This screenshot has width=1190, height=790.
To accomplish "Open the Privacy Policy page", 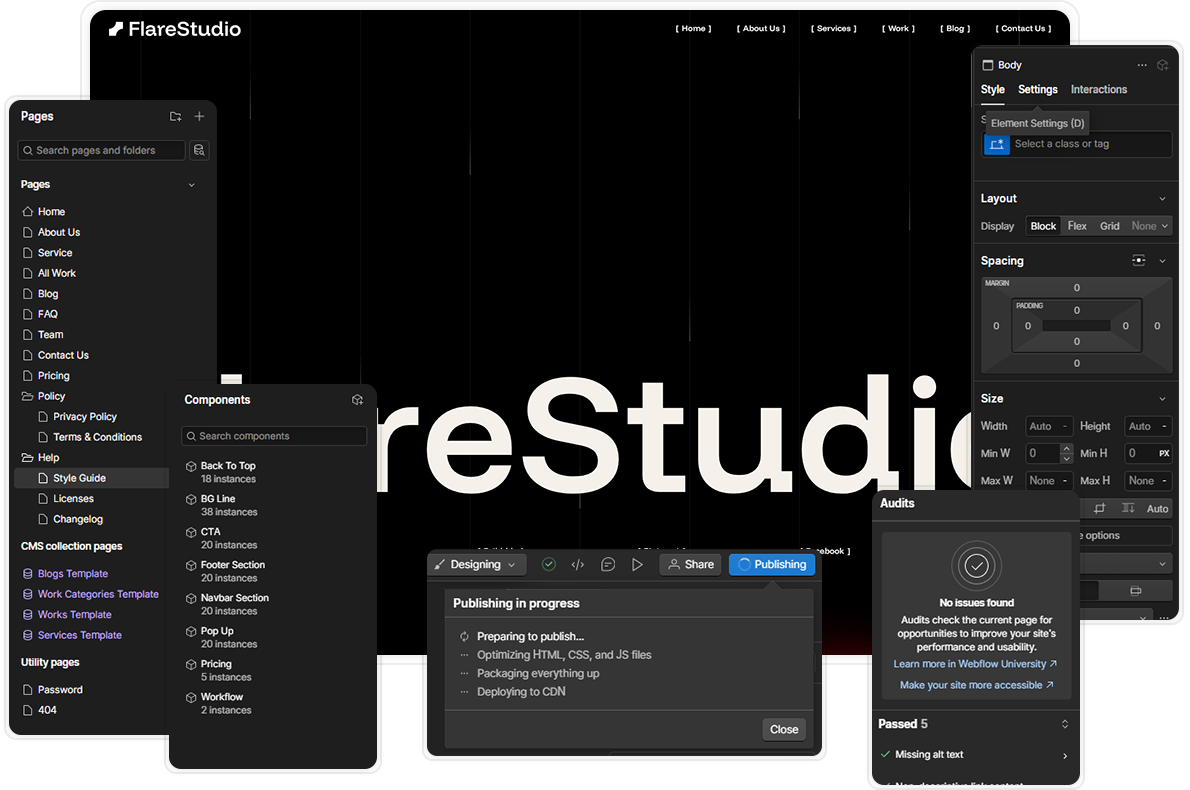I will [84, 417].
